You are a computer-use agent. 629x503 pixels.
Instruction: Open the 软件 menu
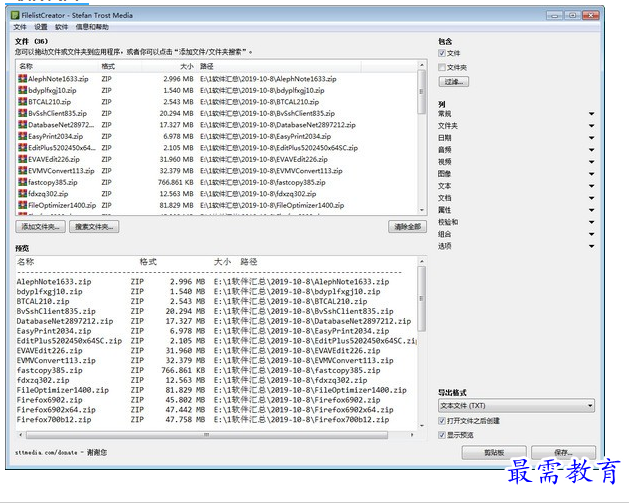pos(61,27)
